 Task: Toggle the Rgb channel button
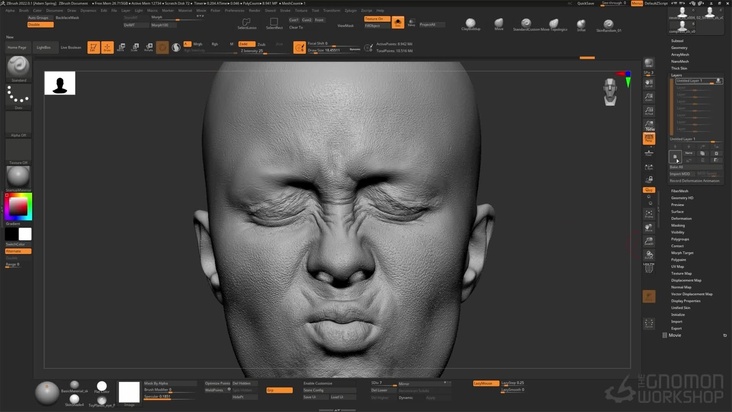(x=215, y=44)
